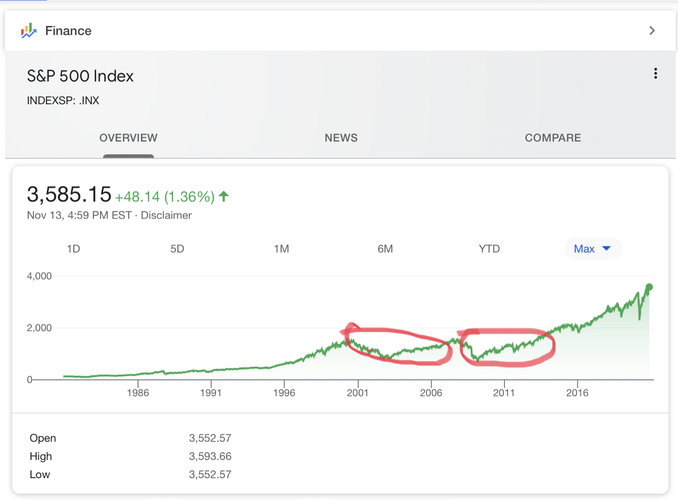Click the Finance header title
Viewport: 678px width, 500px height.
[68, 31]
